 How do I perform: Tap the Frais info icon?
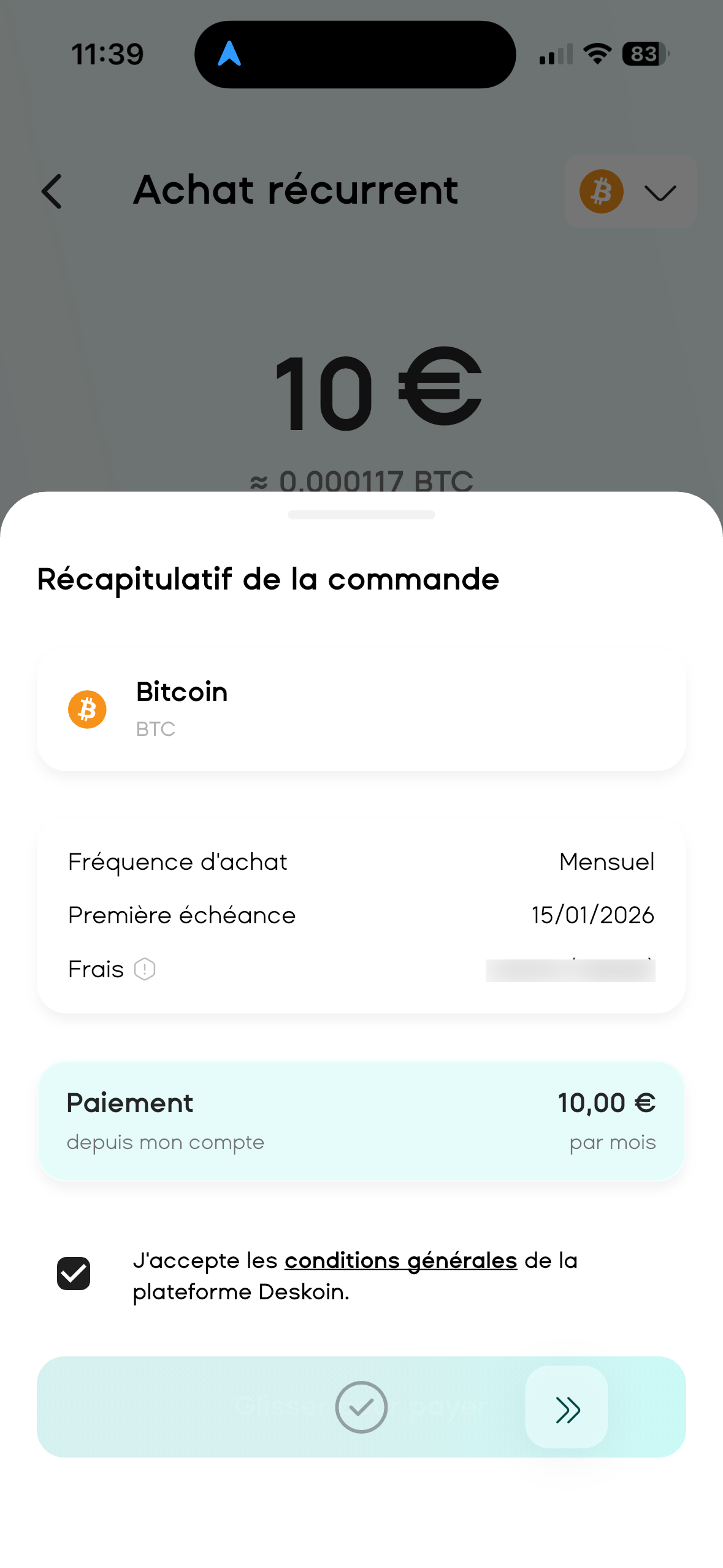145,969
